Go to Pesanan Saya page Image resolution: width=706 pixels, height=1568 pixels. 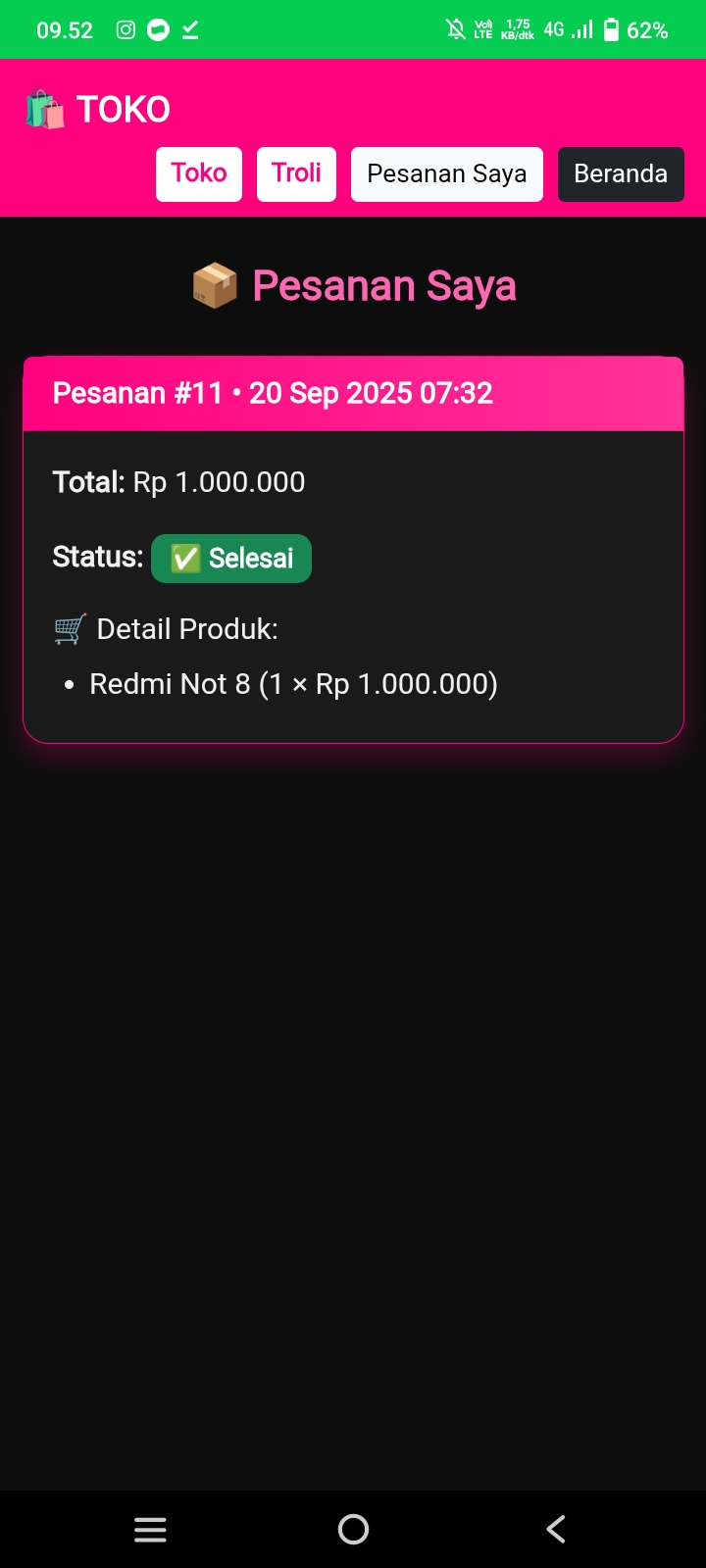446,173
